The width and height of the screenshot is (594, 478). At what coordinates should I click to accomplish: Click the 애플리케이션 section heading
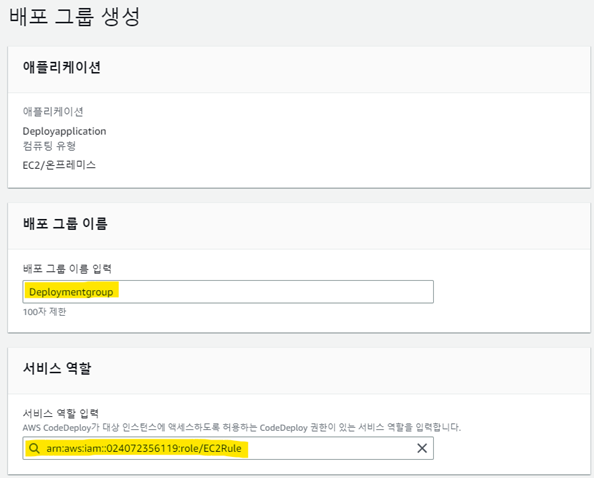[61, 67]
